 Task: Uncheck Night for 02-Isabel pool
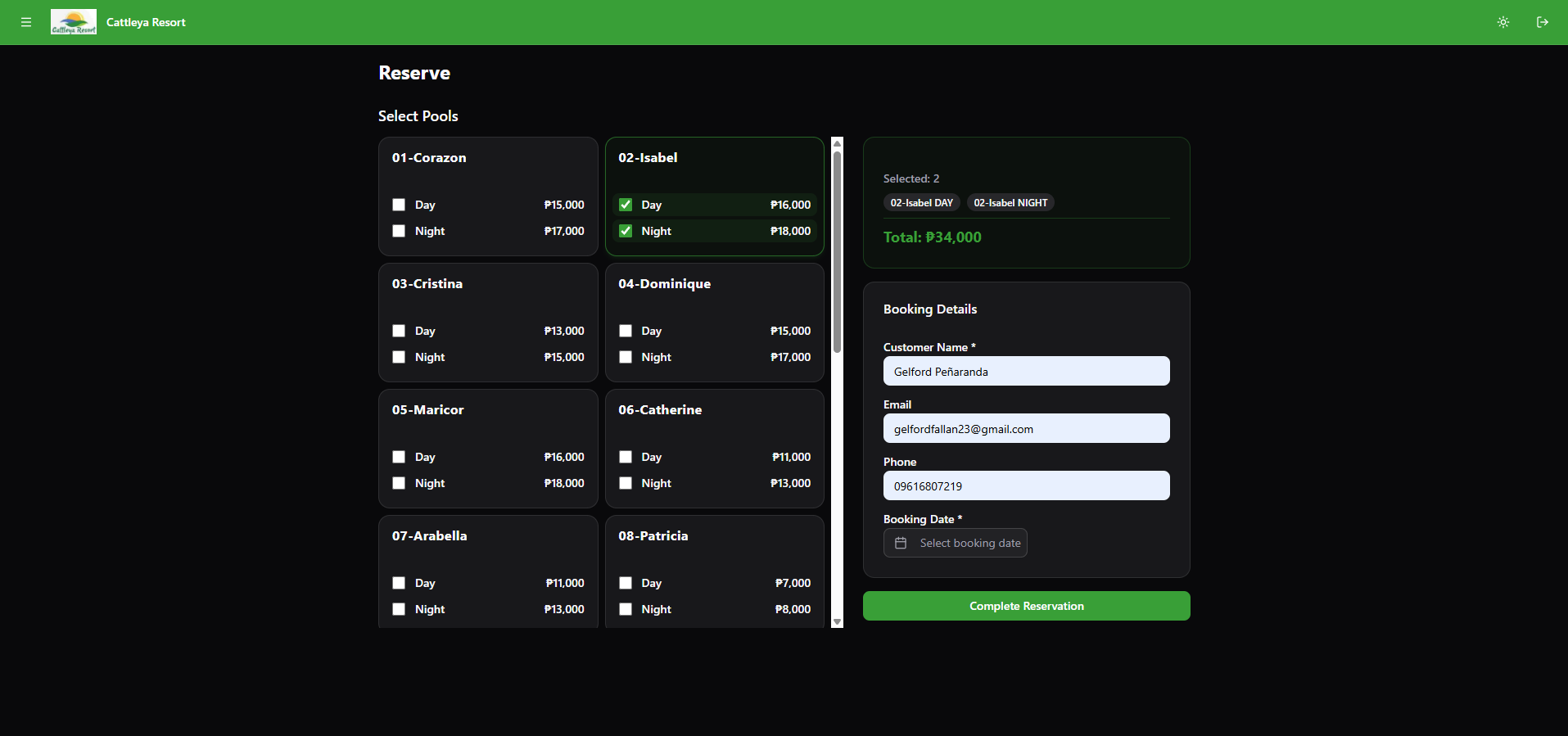626,231
